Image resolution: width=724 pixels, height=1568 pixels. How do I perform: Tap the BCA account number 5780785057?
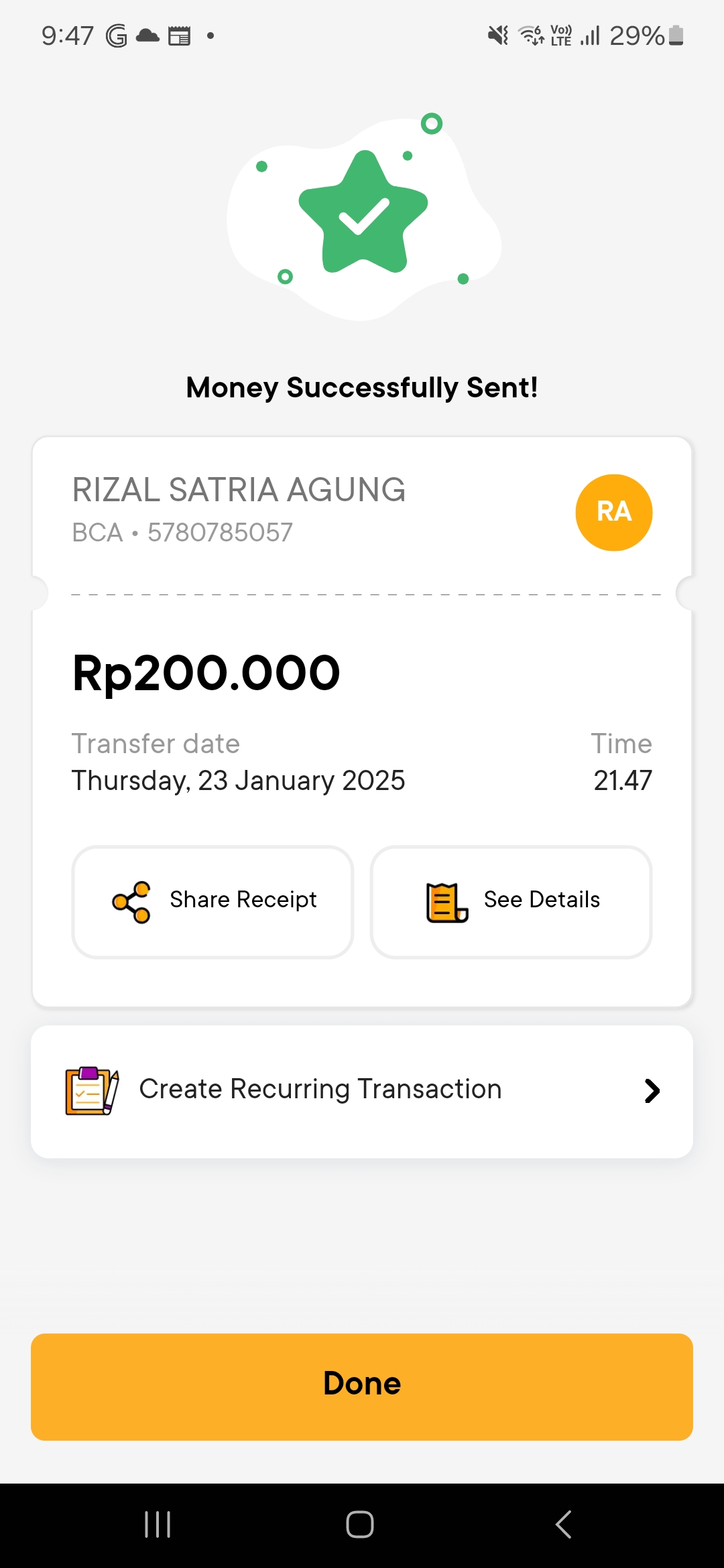coord(220,533)
